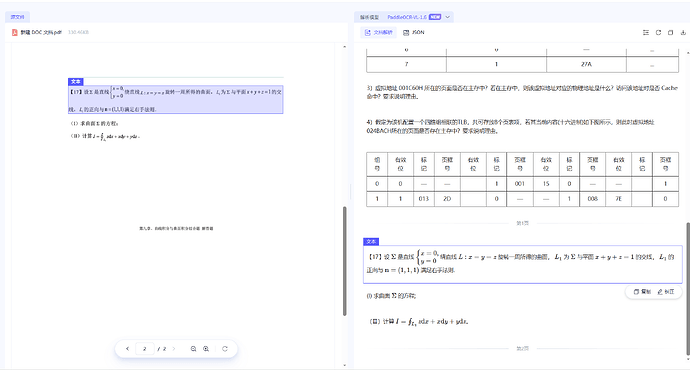Image resolution: width=690 pixels, height=370 pixels.
Task: Click the JSON tab icon
Action: point(406,33)
